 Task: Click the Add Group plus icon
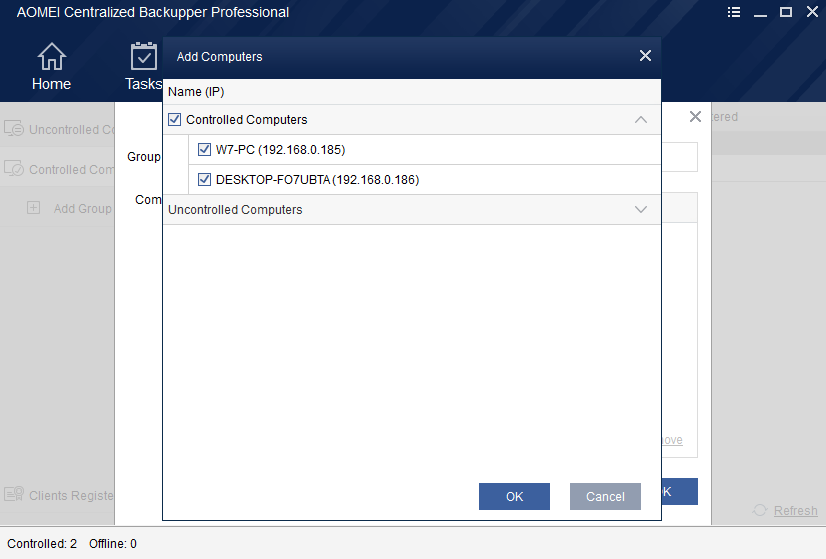click(33, 208)
